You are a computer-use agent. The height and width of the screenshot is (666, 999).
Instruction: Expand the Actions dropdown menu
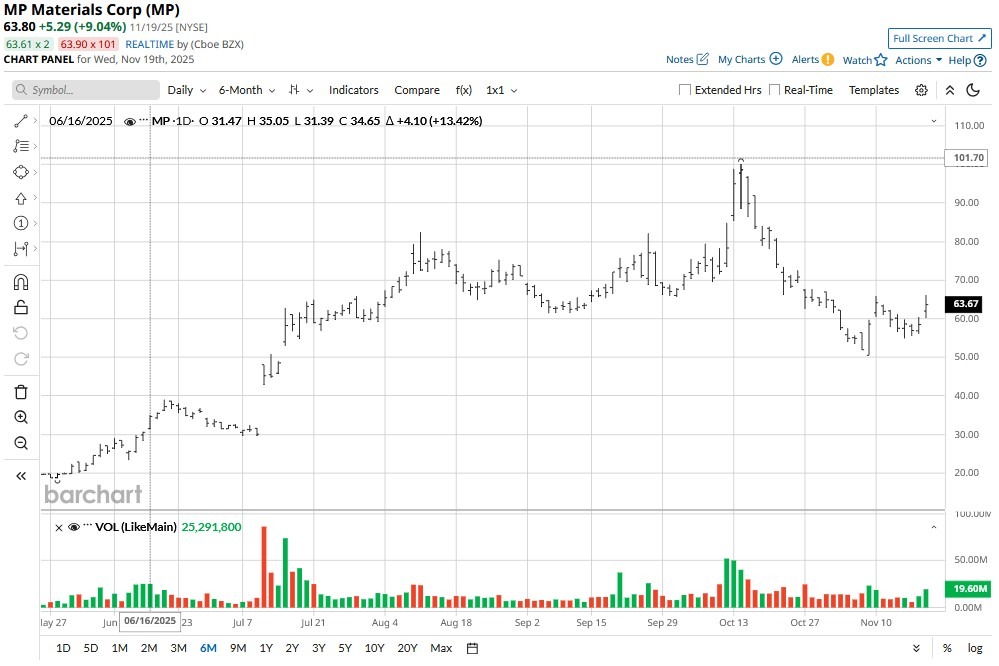918,60
